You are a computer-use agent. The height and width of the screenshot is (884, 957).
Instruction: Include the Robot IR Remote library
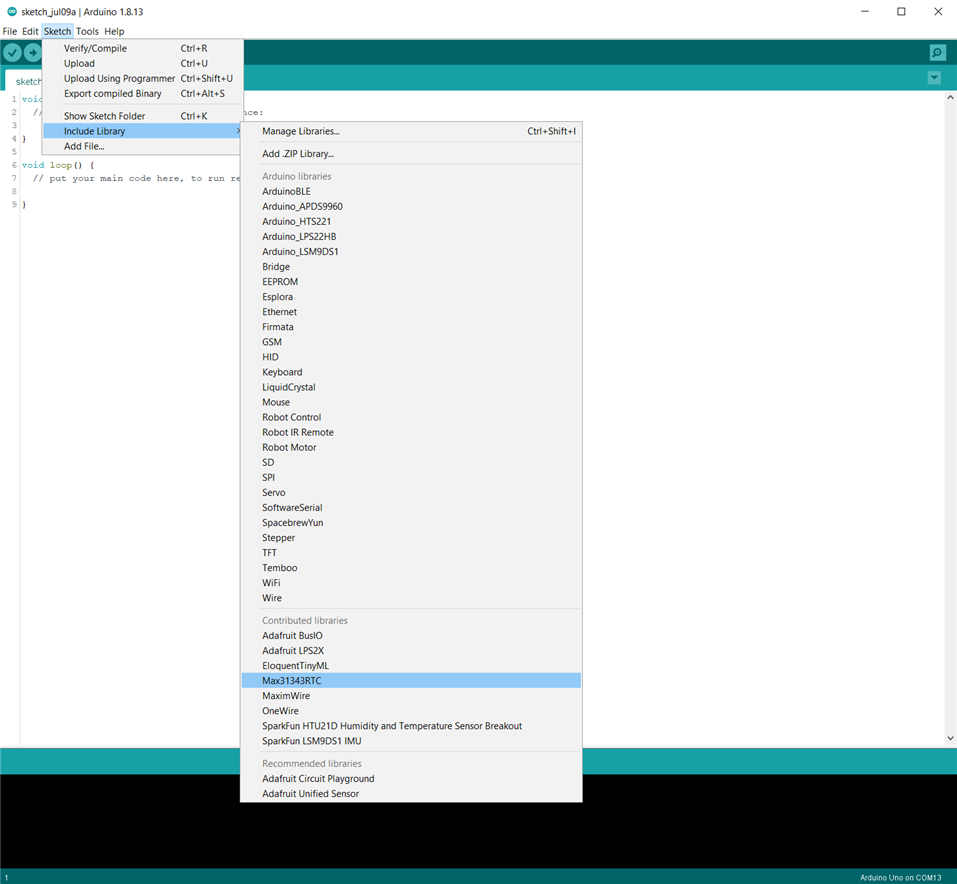coord(411,432)
